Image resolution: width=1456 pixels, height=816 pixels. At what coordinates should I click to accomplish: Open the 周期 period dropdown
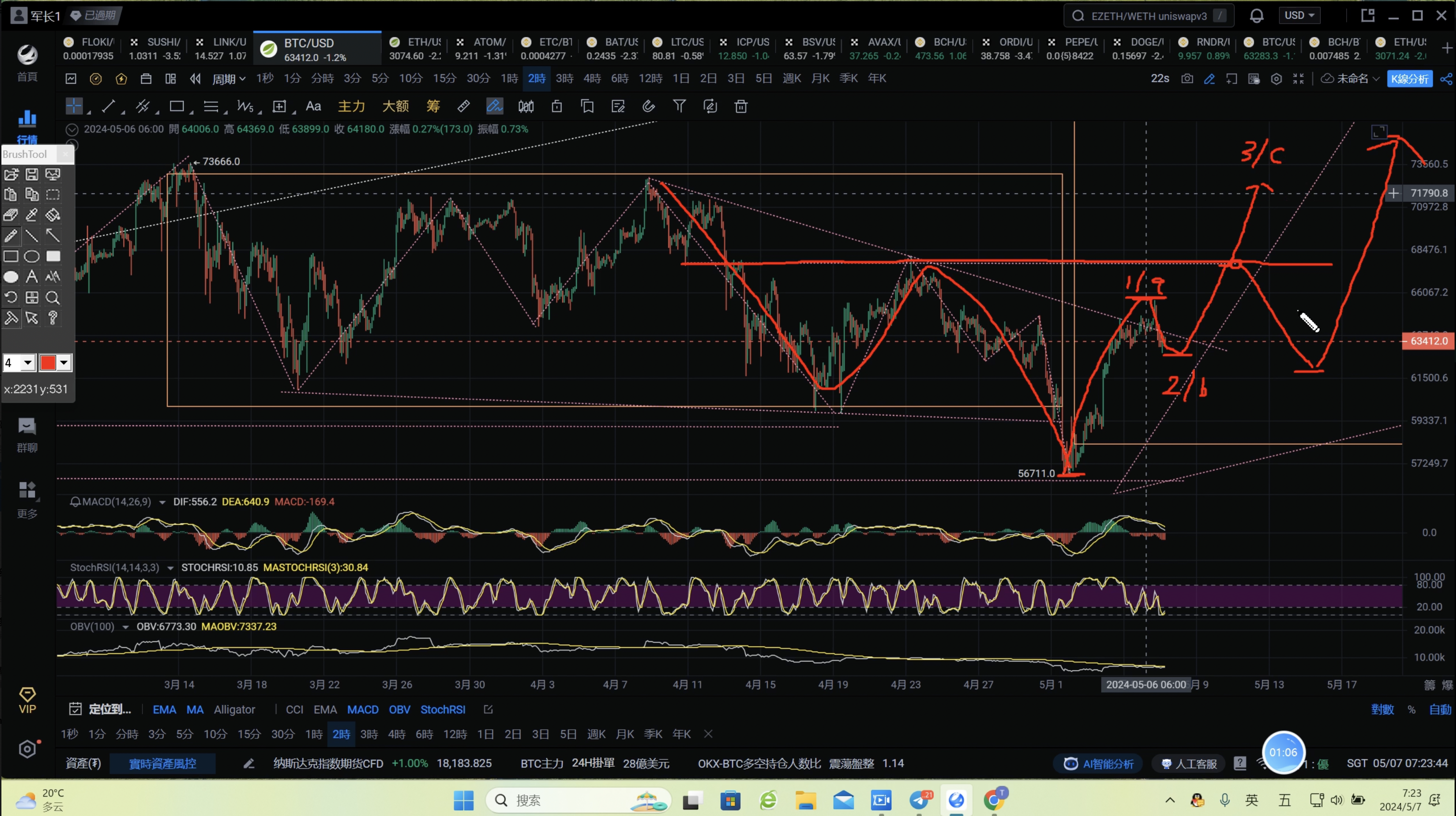(x=228, y=78)
